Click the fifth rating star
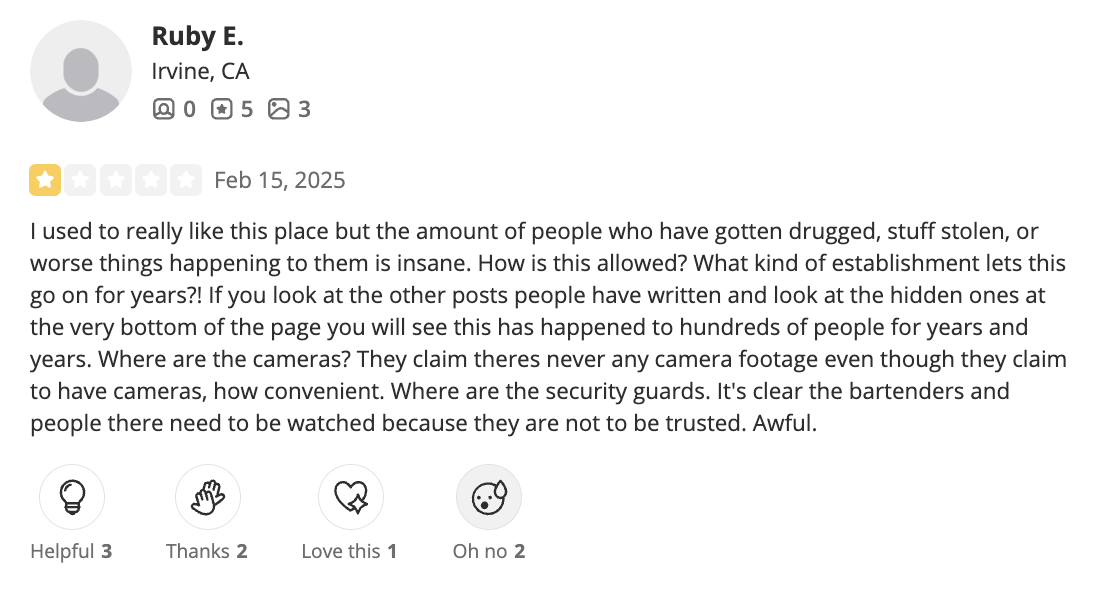The width and height of the screenshot is (1108, 590). 186,180
